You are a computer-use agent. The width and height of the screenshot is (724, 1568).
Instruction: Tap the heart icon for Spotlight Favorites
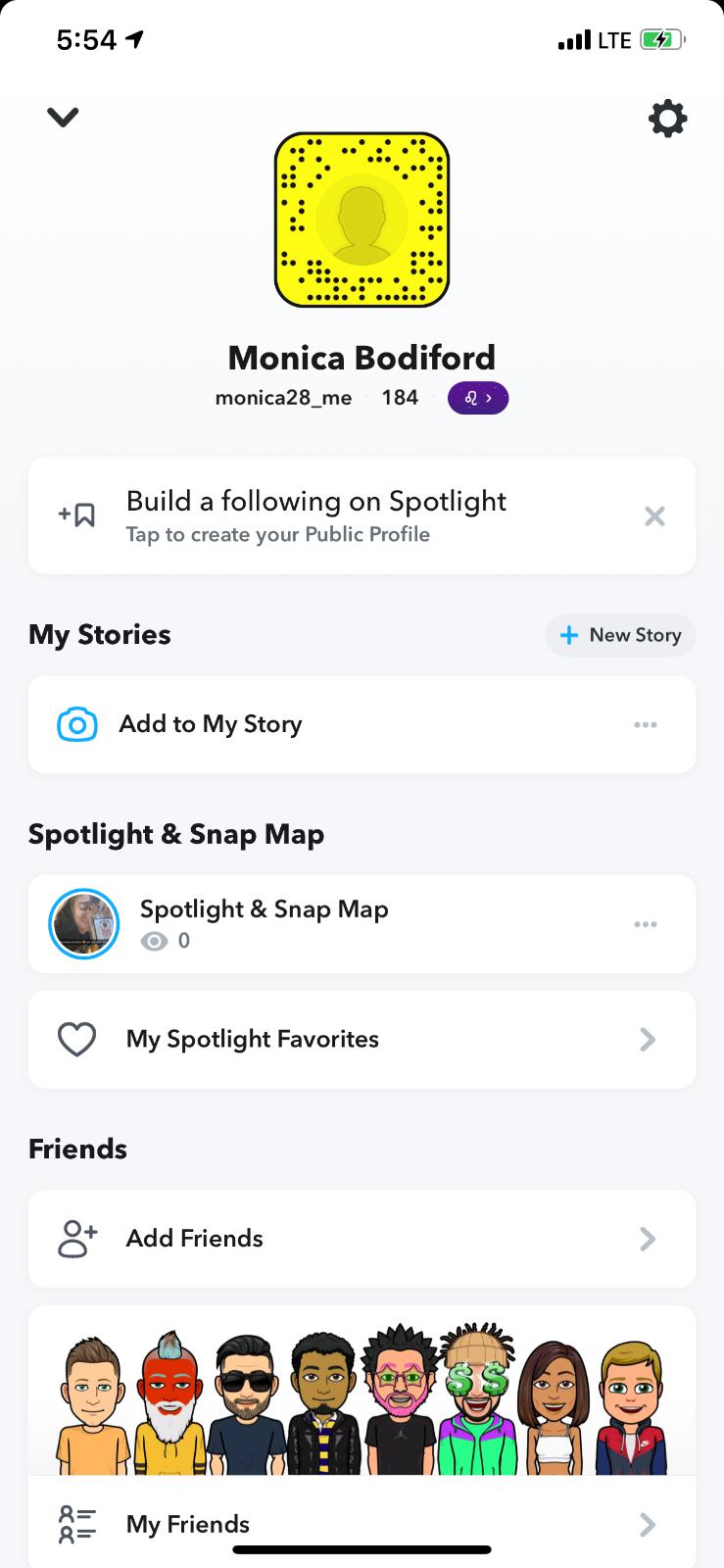click(x=76, y=1039)
